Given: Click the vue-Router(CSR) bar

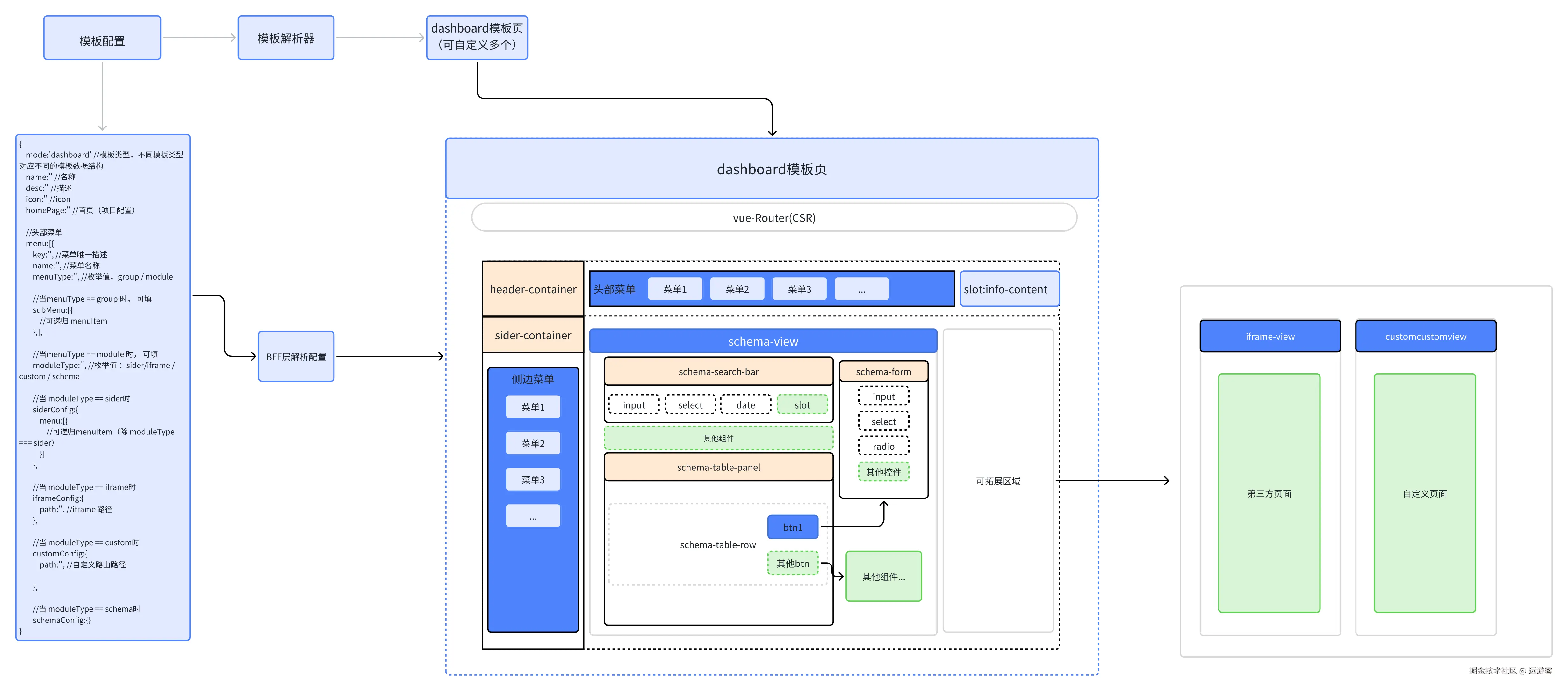Looking at the screenshot, I should [x=774, y=218].
